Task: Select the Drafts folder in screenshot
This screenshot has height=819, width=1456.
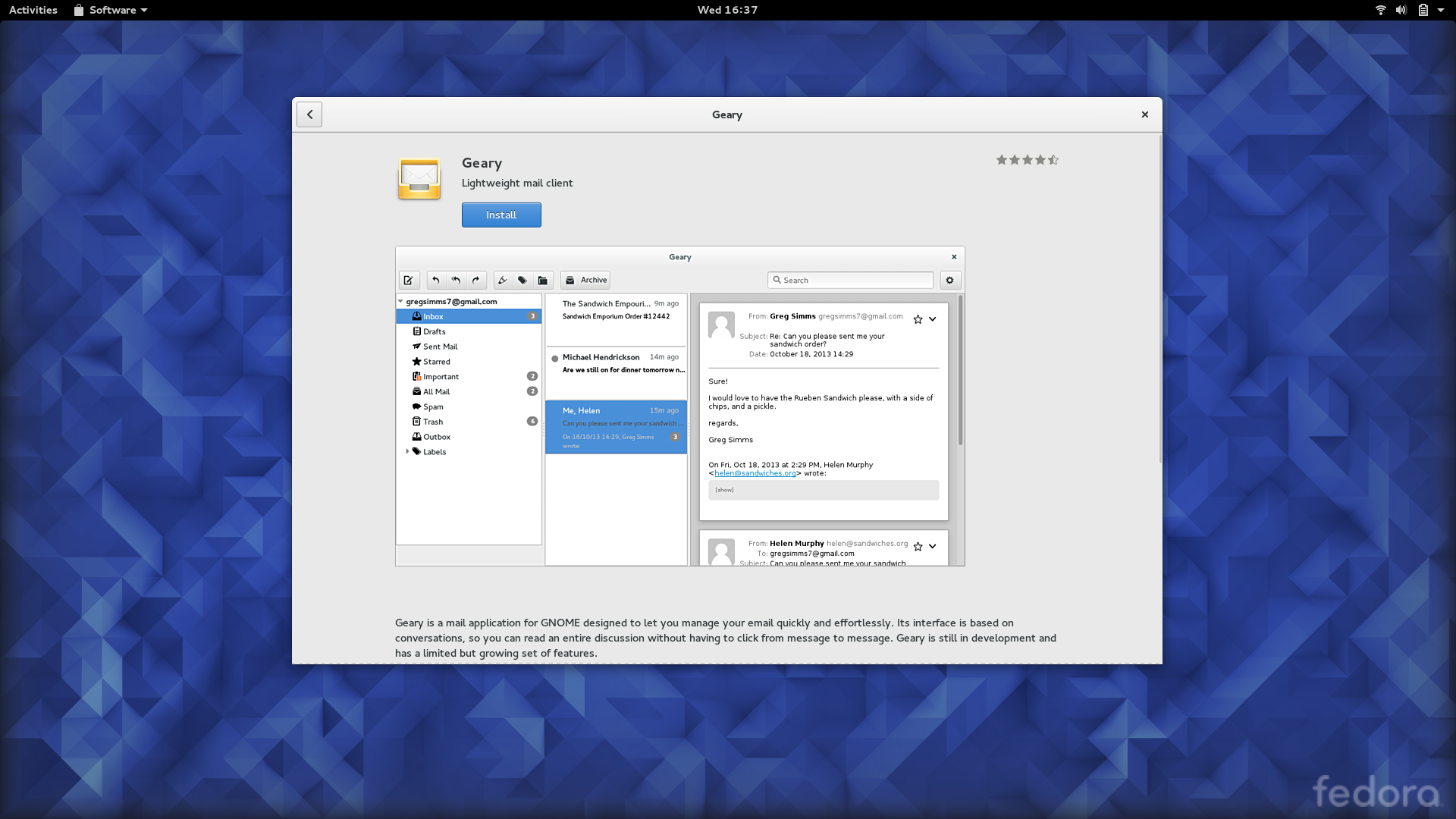Action: [x=469, y=331]
